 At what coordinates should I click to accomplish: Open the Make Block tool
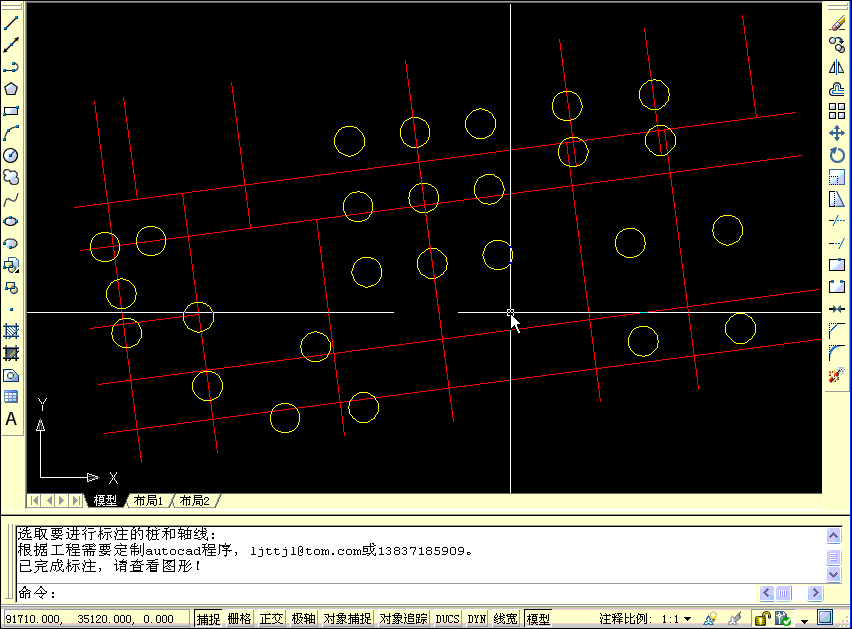point(11,287)
